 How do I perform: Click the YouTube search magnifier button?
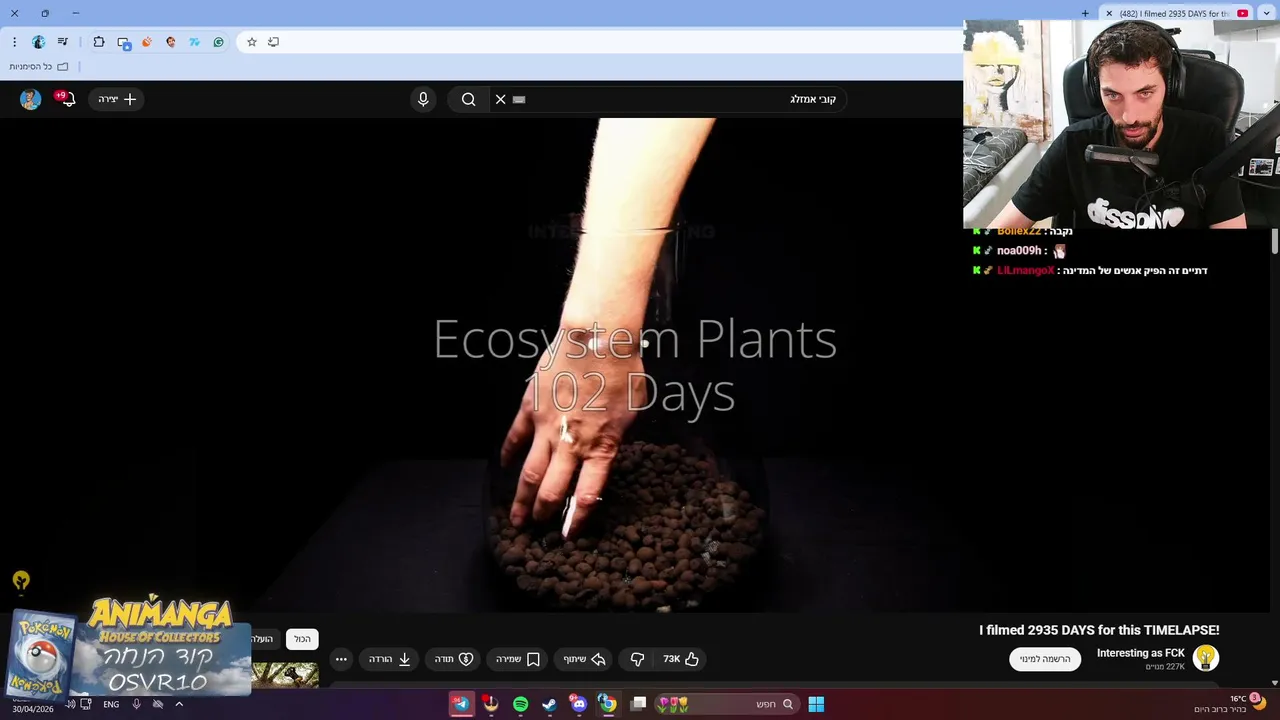[468, 99]
